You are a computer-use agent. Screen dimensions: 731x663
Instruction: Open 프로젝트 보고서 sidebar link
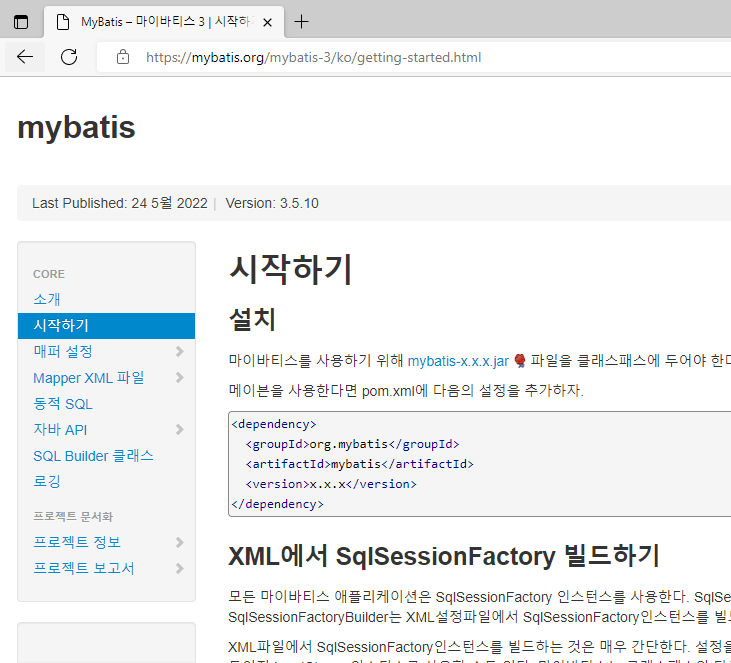pyautogui.click(x=84, y=568)
